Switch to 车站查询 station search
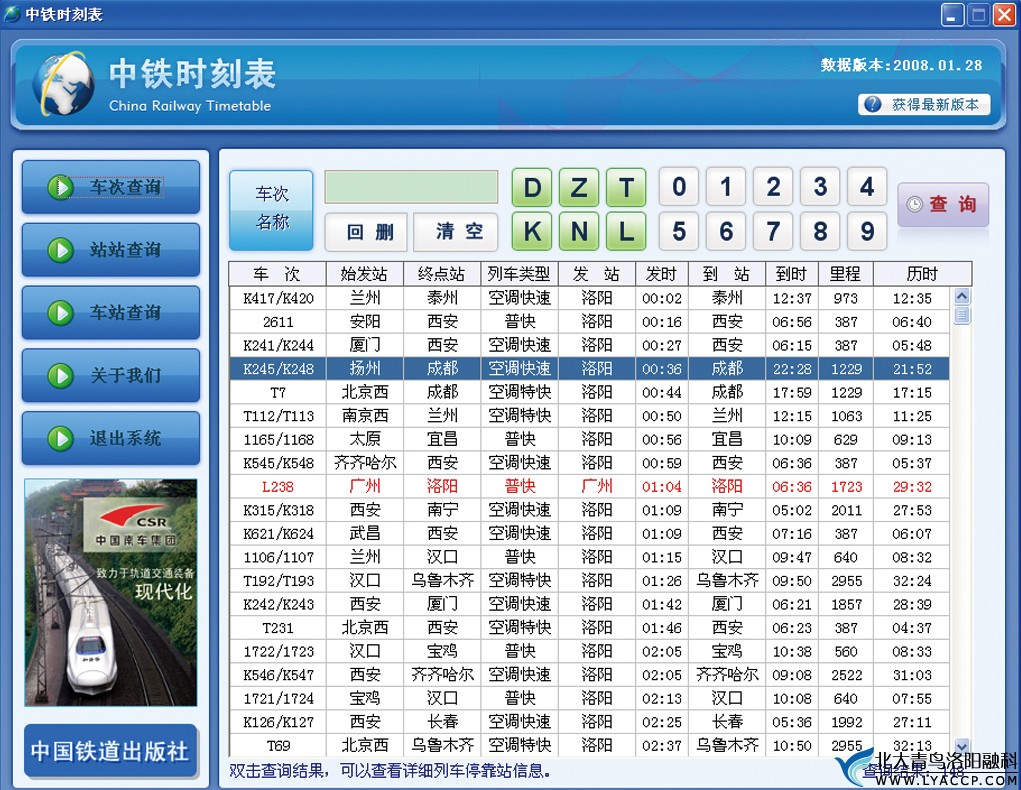This screenshot has width=1021, height=790. coord(111,313)
